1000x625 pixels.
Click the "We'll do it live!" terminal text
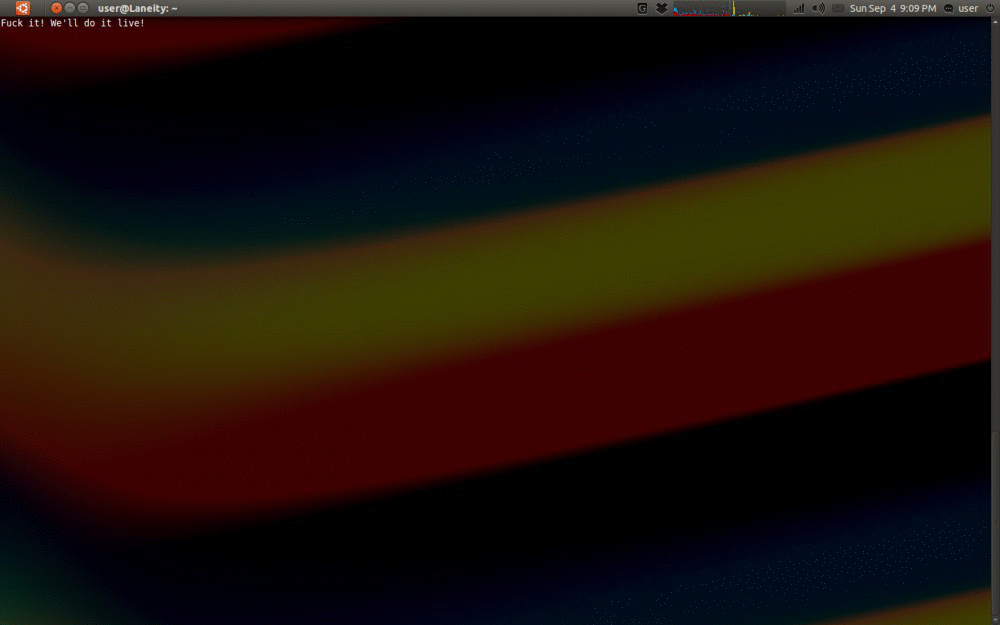click(x=97, y=23)
